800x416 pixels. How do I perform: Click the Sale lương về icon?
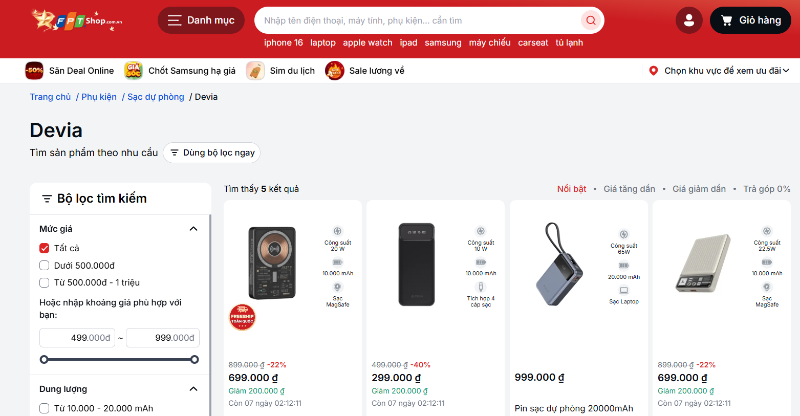coord(335,70)
